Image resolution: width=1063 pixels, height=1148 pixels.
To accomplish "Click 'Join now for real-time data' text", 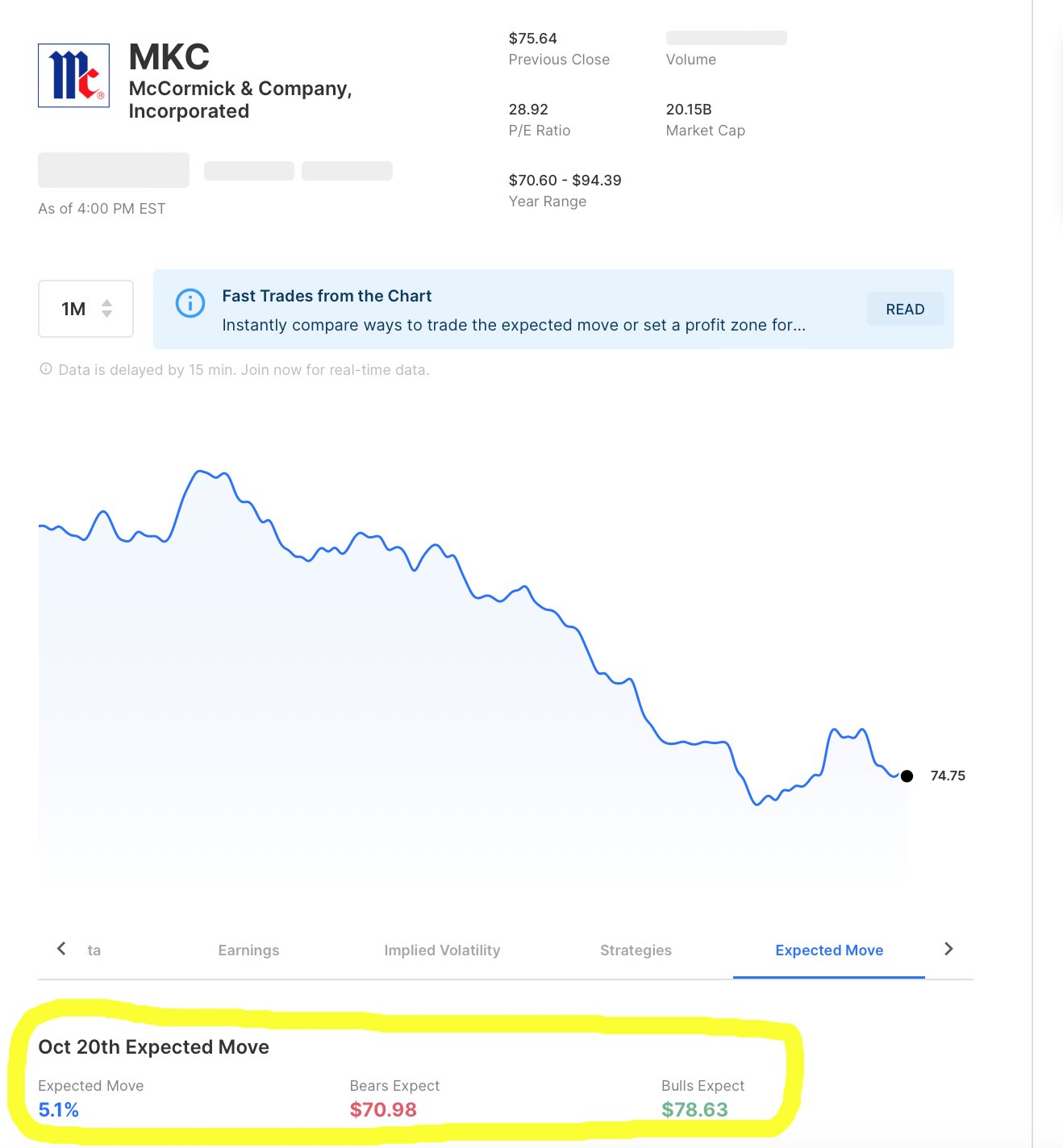I will tap(335, 370).
